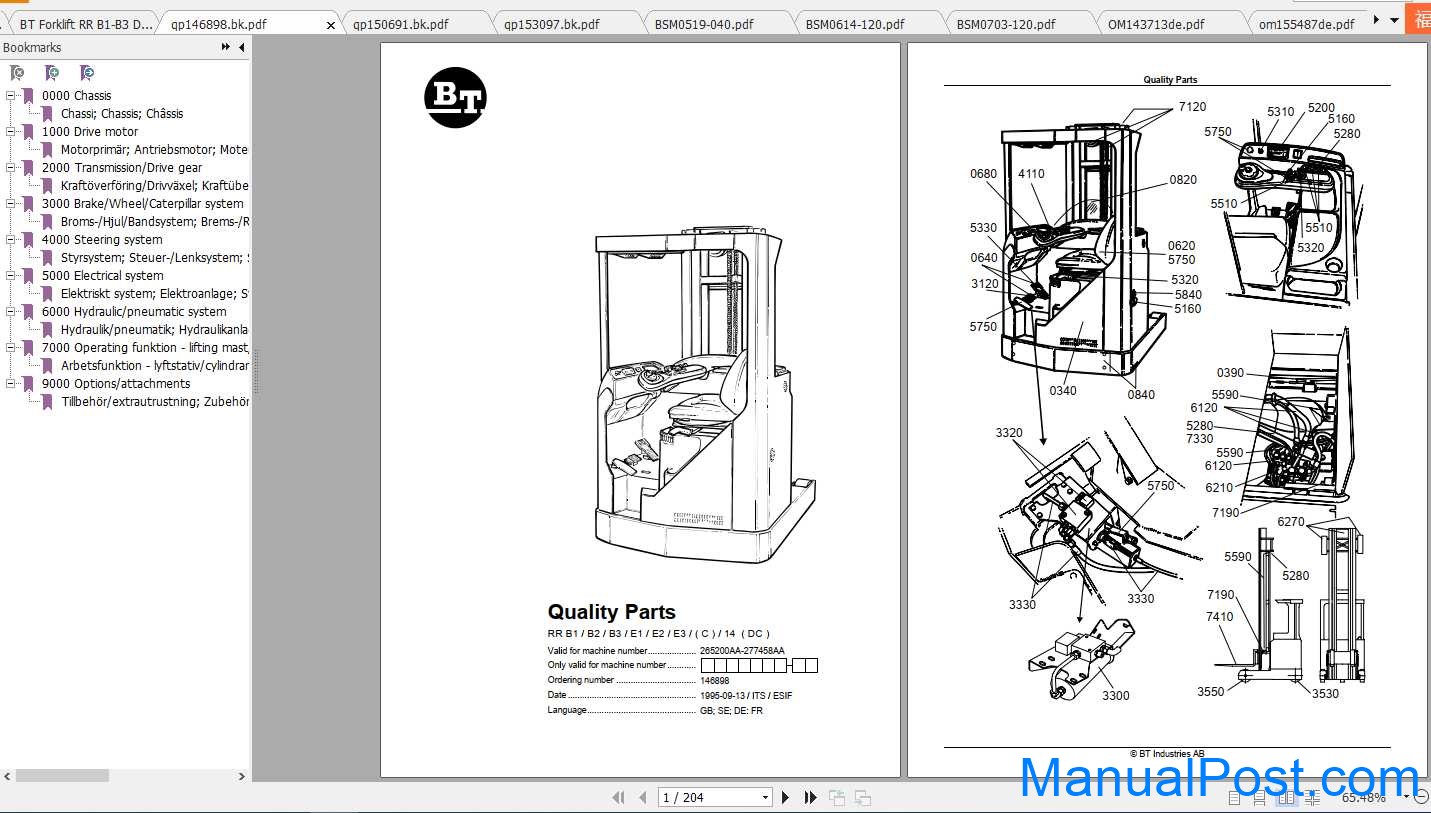Screen dimensions: 1431x813
Task: Jump to the last page
Action: 810,797
